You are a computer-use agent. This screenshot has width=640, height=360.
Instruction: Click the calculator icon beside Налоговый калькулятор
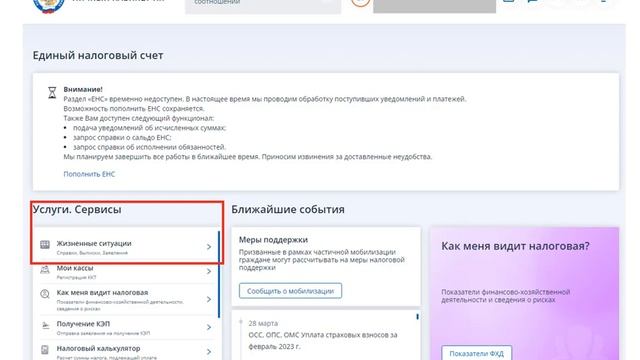(45, 350)
